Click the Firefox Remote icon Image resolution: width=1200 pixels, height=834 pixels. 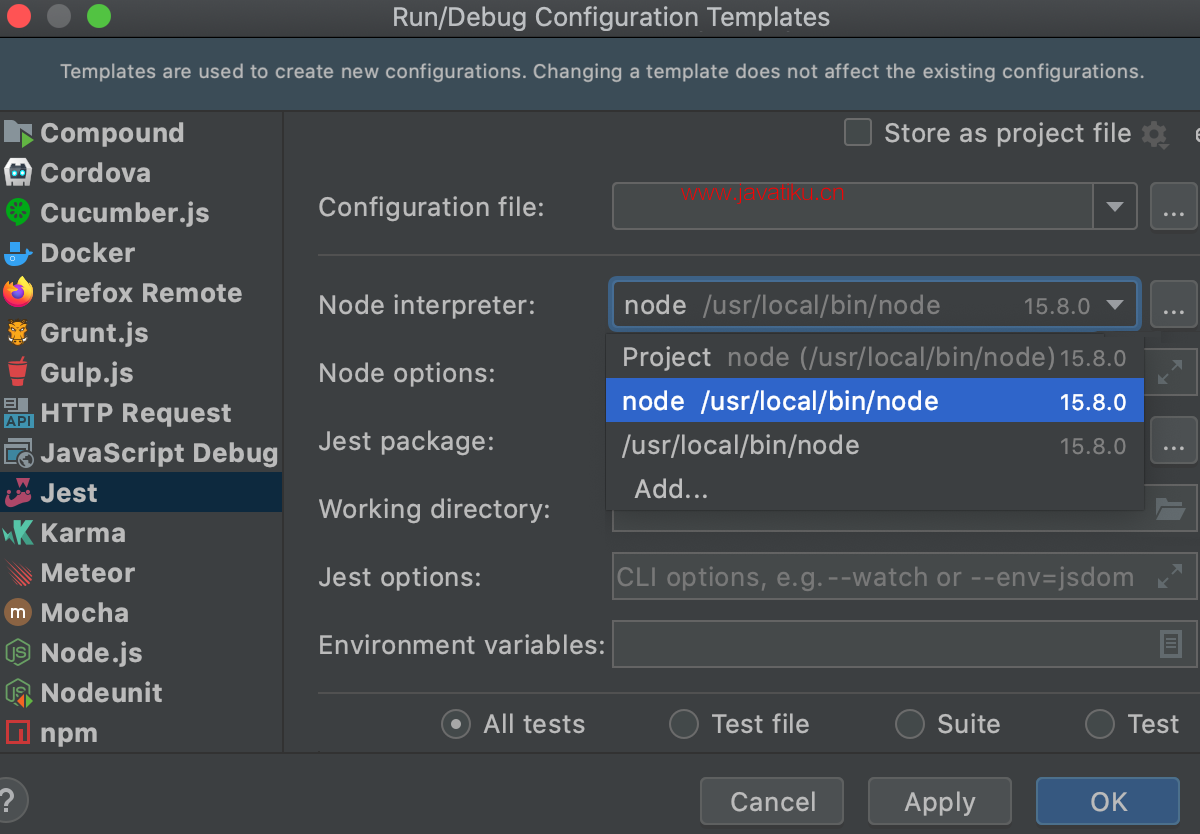pyautogui.click(x=18, y=293)
